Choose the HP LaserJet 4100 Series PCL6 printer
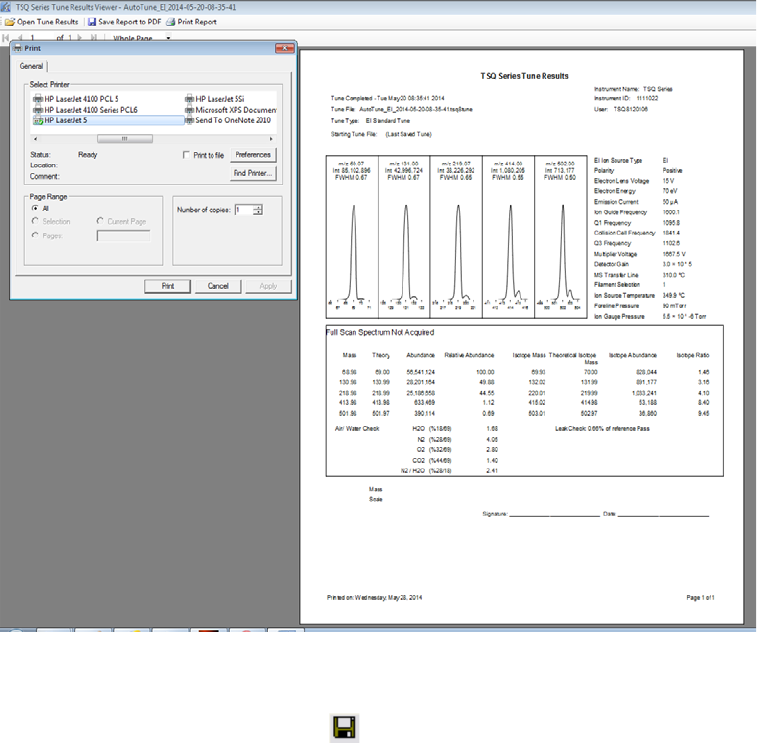757x743 pixels. (90, 109)
